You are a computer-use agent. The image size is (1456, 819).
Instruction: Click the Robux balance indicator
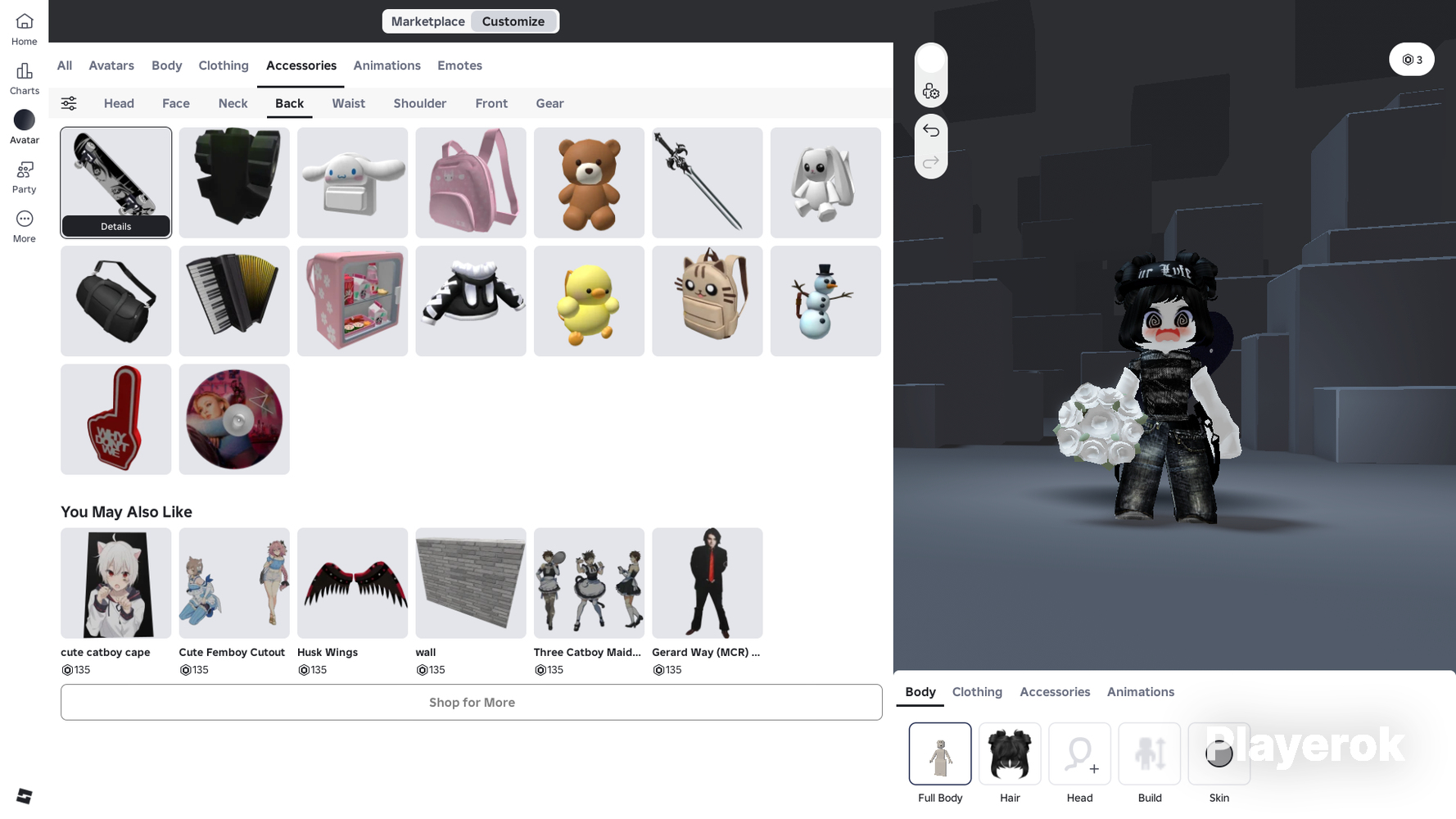click(x=1411, y=60)
